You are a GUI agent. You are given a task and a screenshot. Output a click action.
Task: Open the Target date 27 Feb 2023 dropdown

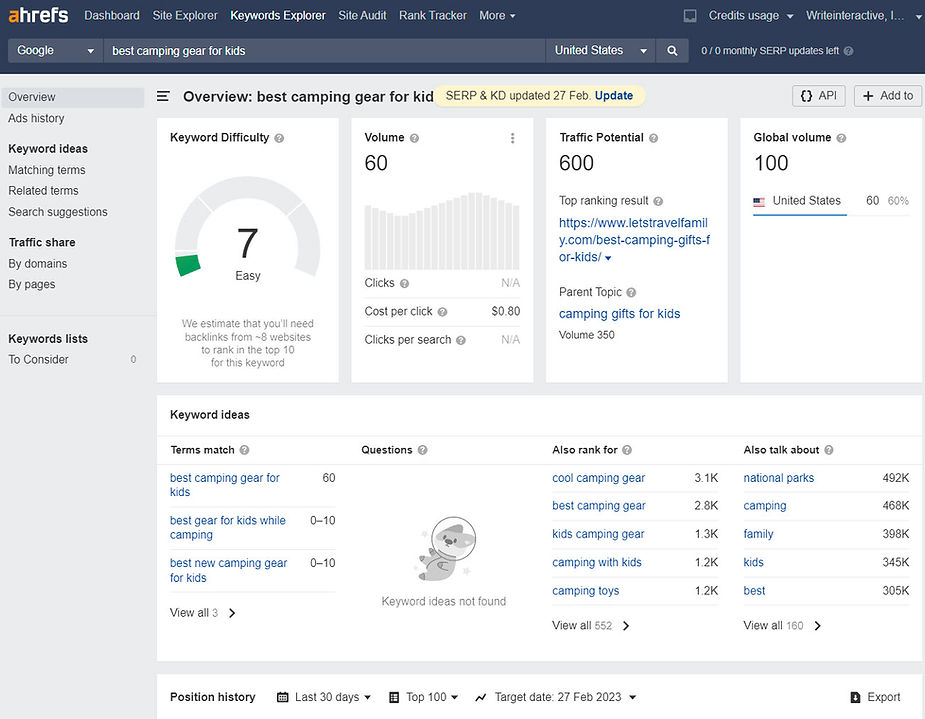[x=556, y=697]
